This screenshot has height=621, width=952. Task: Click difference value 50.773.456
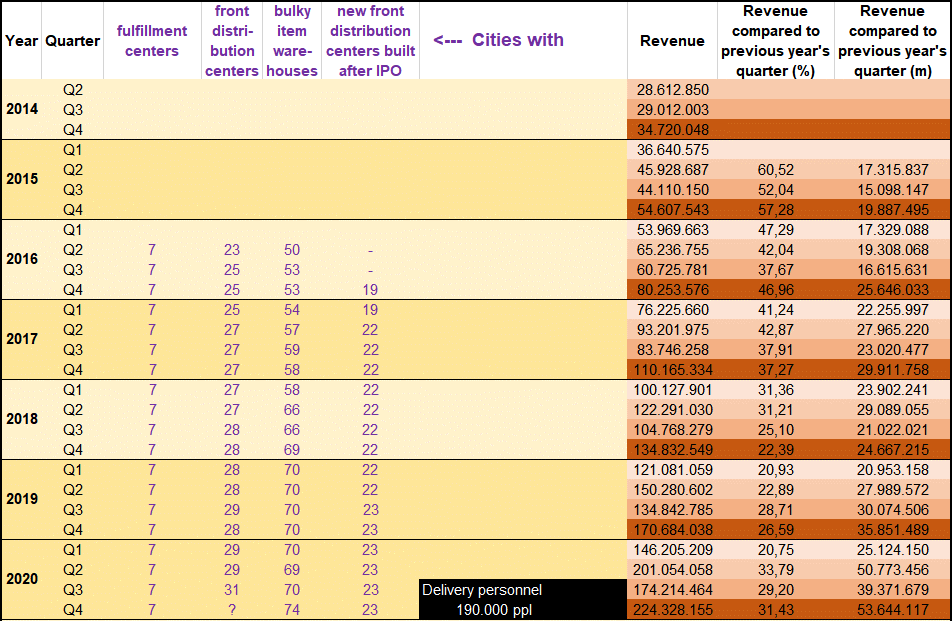pos(892,570)
